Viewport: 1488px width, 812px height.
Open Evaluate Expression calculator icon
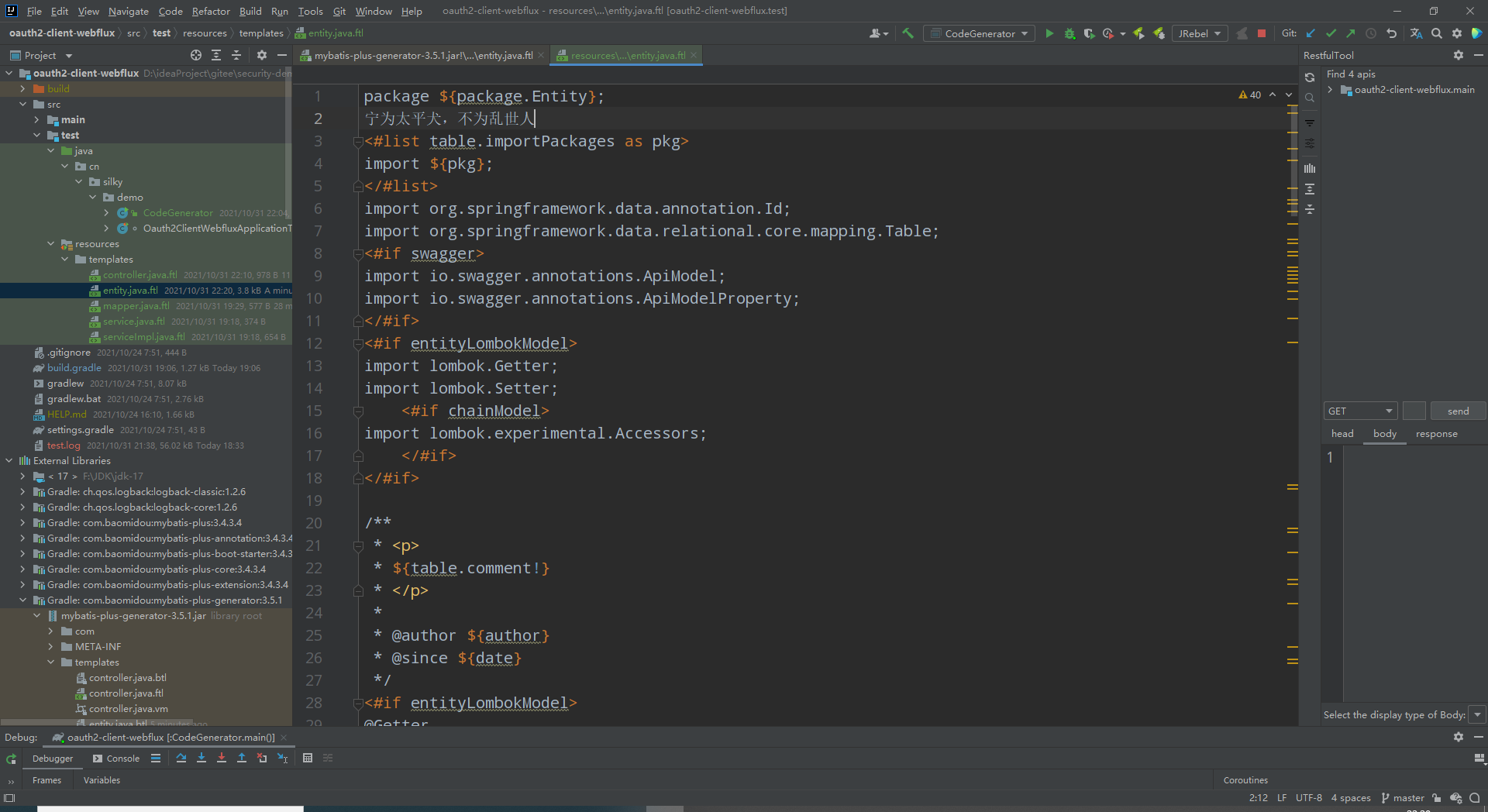point(307,758)
